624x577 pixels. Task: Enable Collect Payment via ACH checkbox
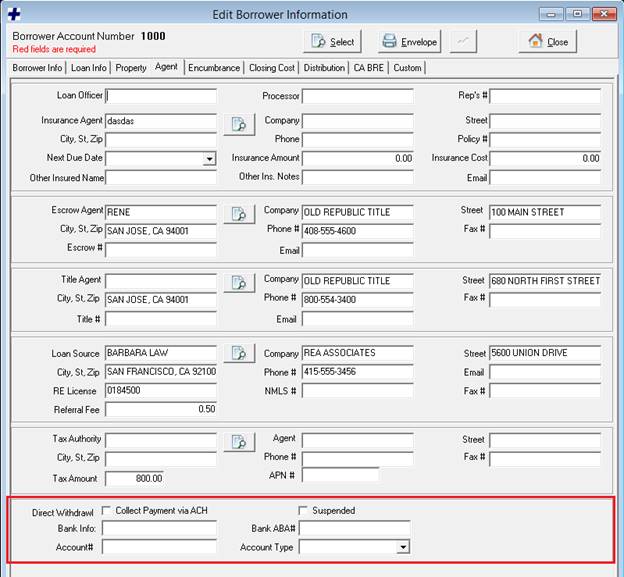click(x=107, y=511)
